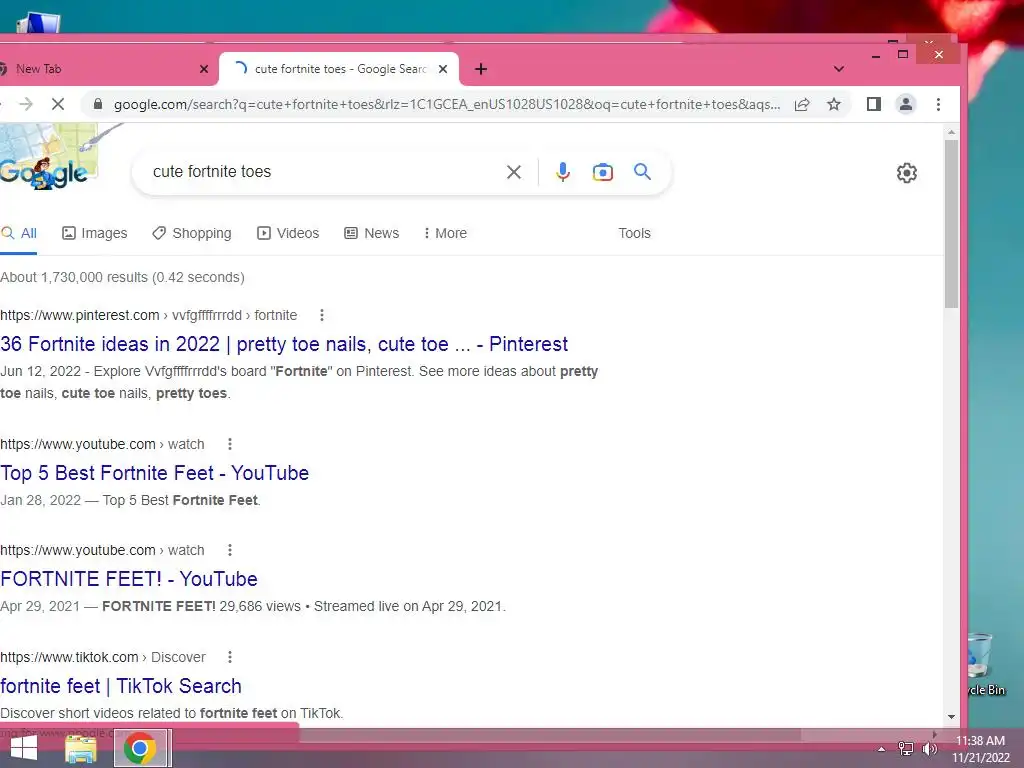Open options for Top 5 Best result

[230, 444]
